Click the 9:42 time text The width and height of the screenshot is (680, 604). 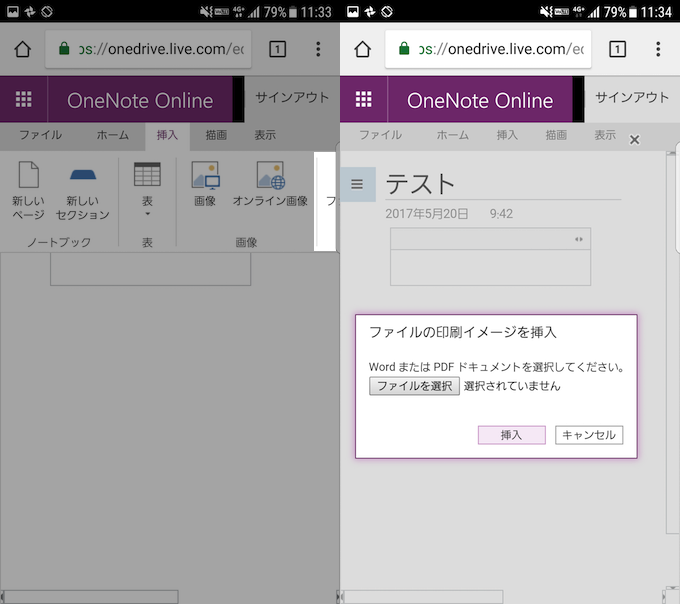[501, 214]
